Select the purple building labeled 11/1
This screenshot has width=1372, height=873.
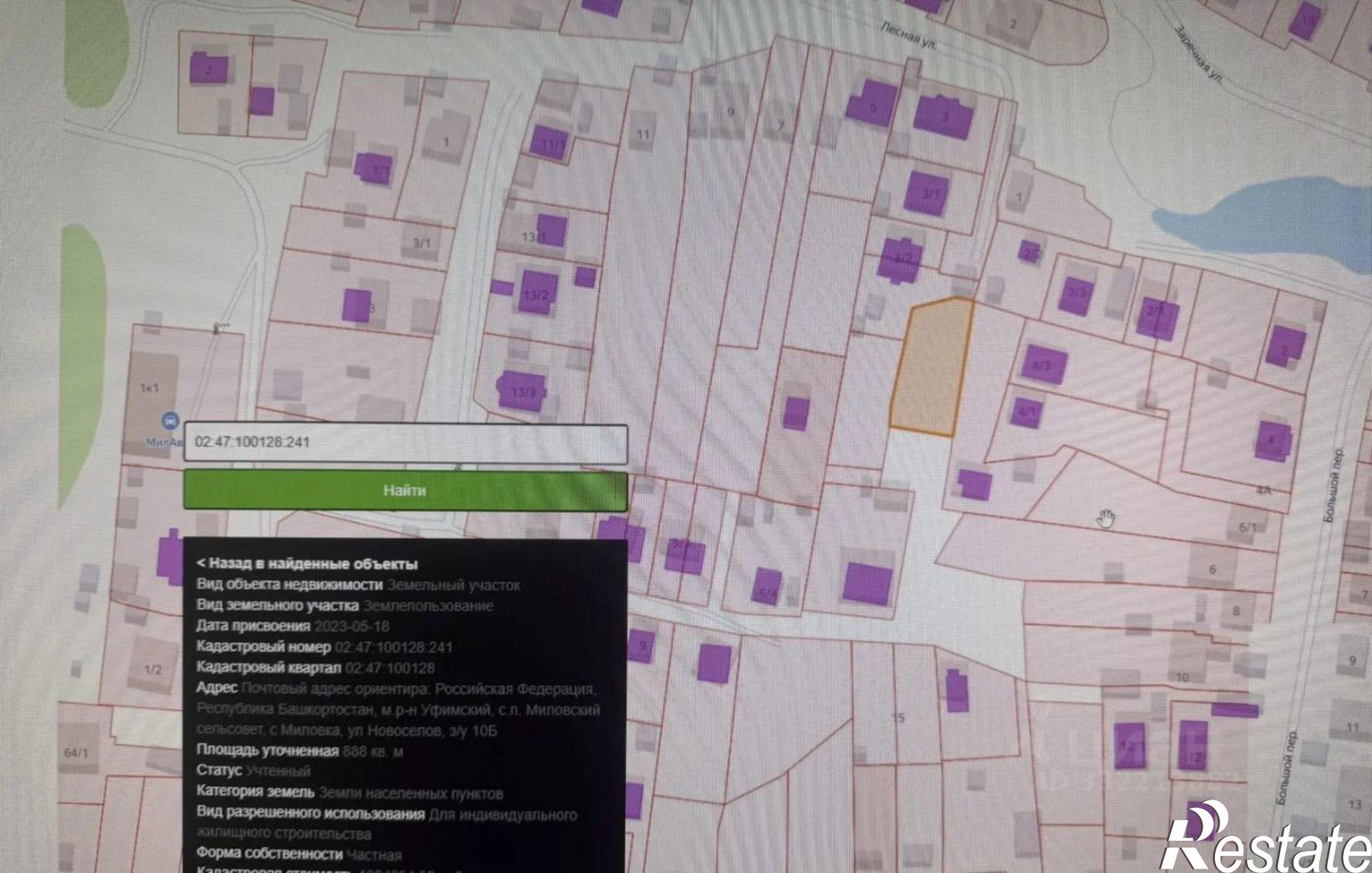pyautogui.click(x=549, y=143)
